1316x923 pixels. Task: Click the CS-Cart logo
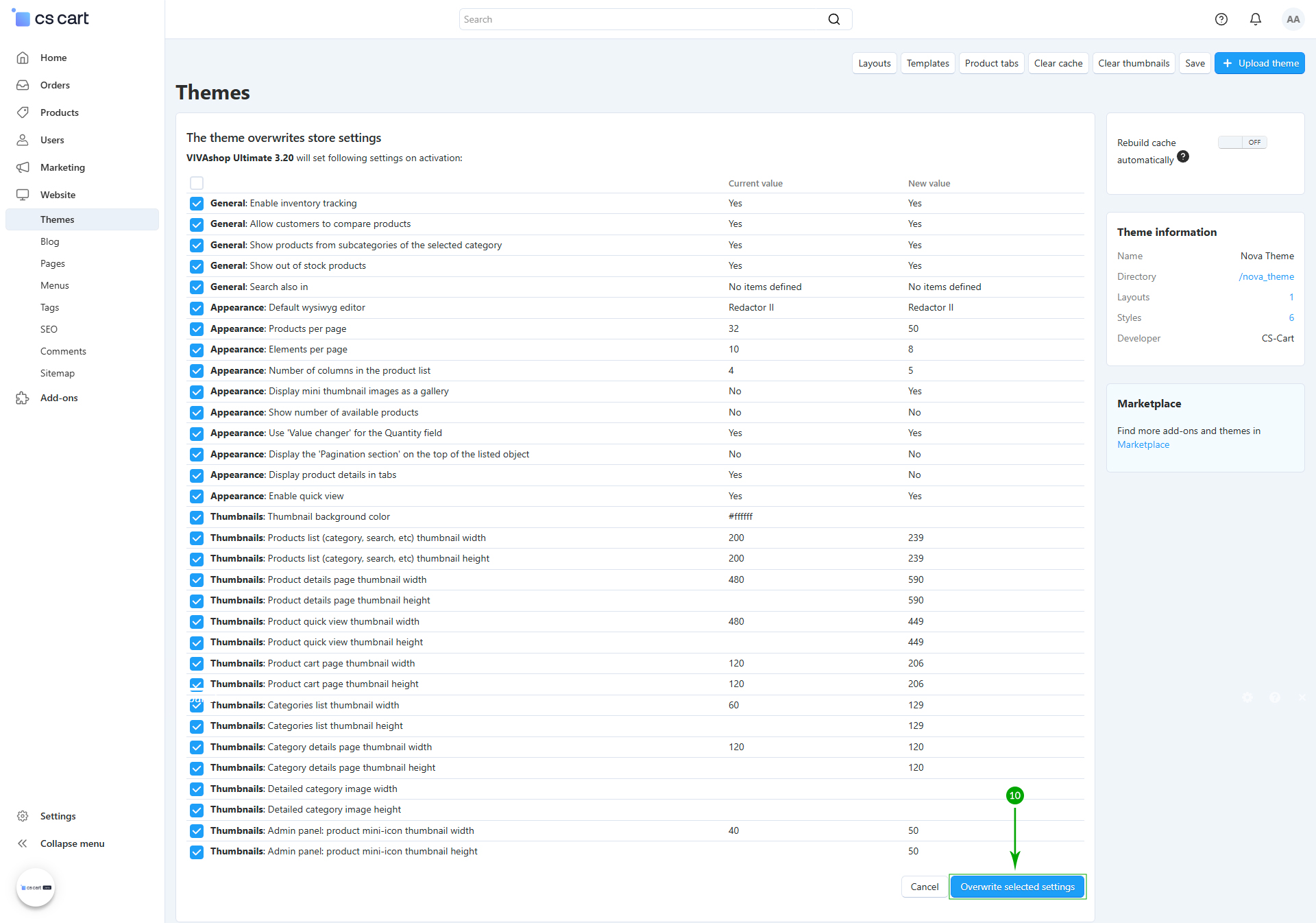pyautogui.click(x=51, y=19)
